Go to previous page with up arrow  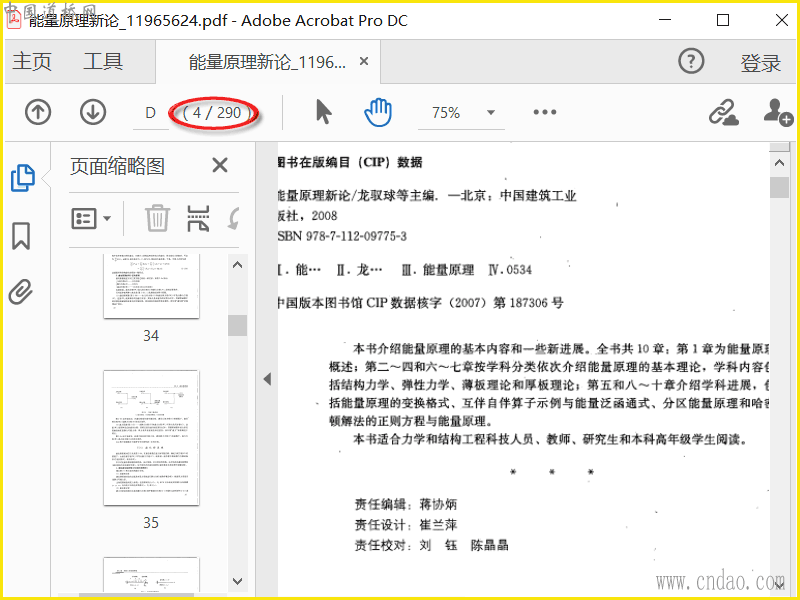click(38, 112)
